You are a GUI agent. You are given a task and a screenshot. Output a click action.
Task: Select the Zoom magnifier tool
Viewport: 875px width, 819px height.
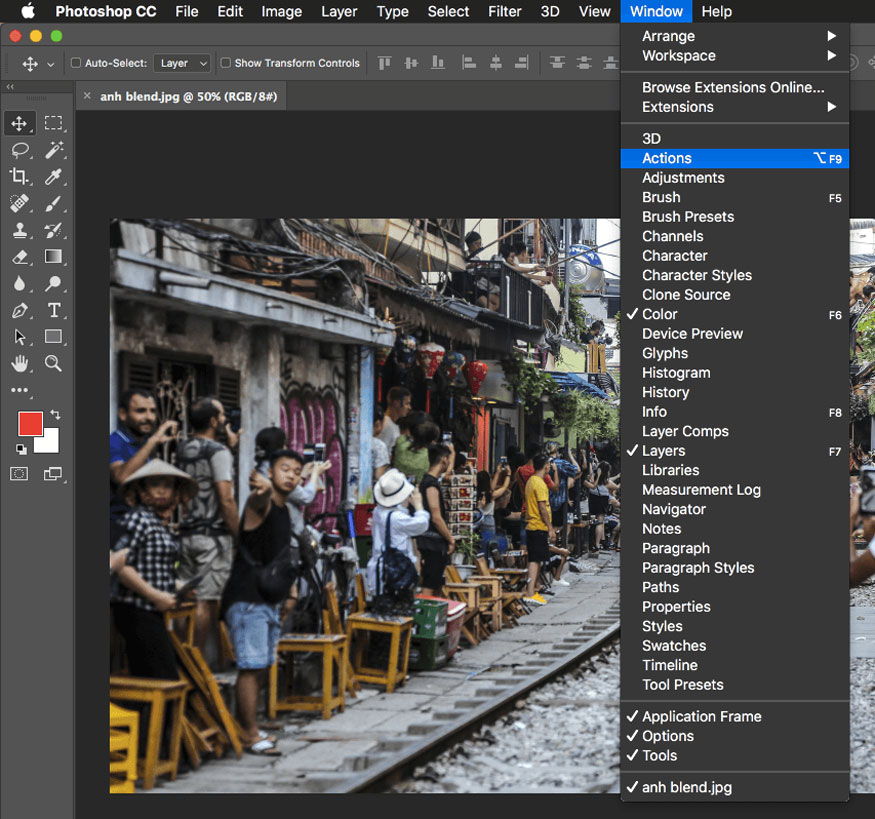[54, 364]
